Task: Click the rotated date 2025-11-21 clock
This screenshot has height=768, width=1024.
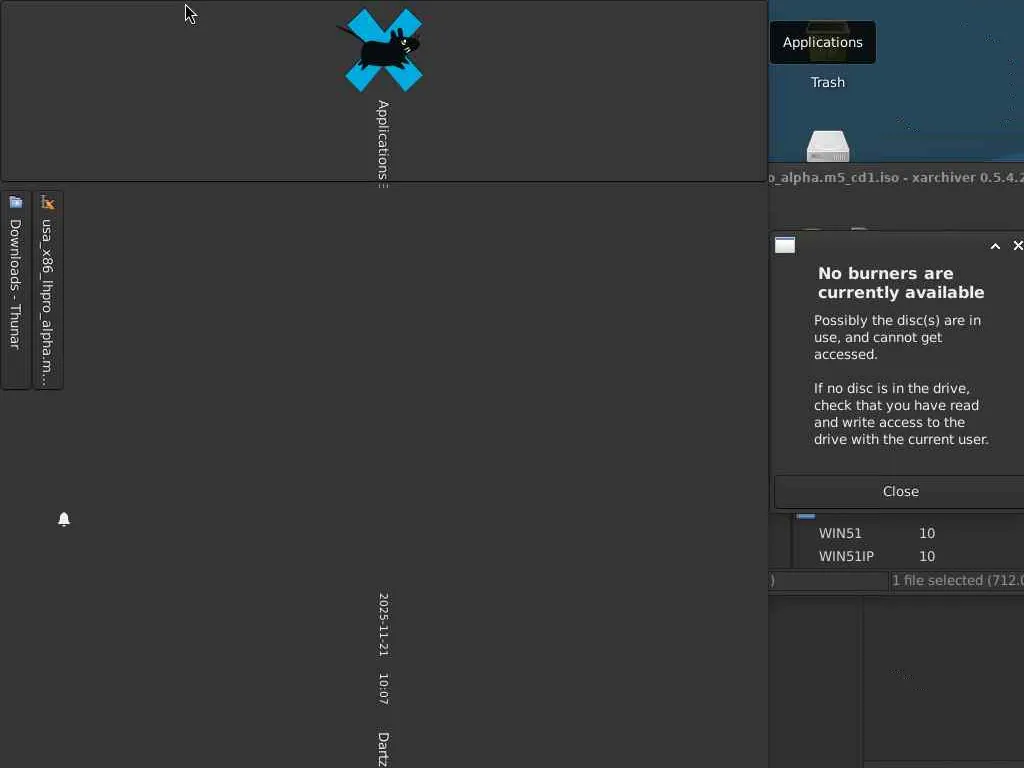Action: point(383,625)
